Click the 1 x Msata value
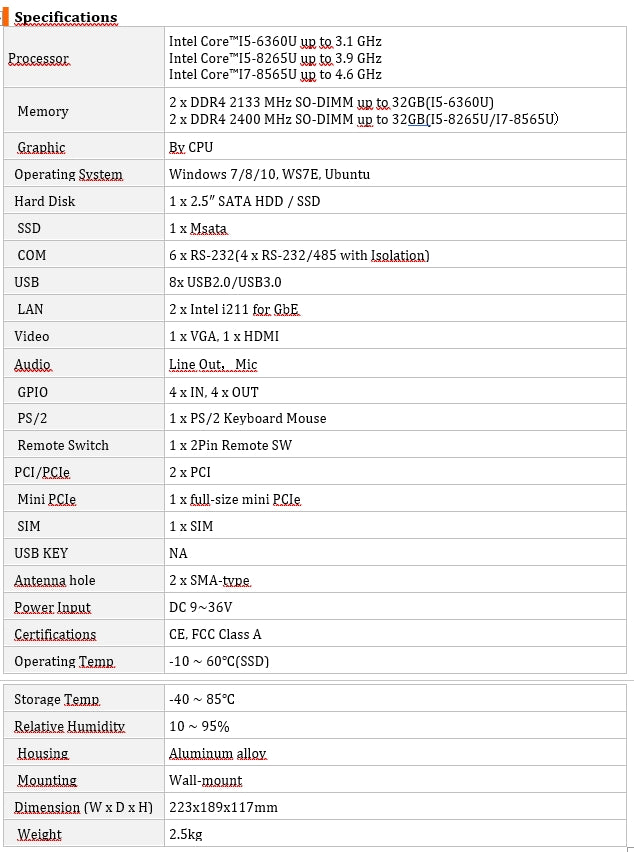This screenshot has width=634, height=852. (198, 229)
